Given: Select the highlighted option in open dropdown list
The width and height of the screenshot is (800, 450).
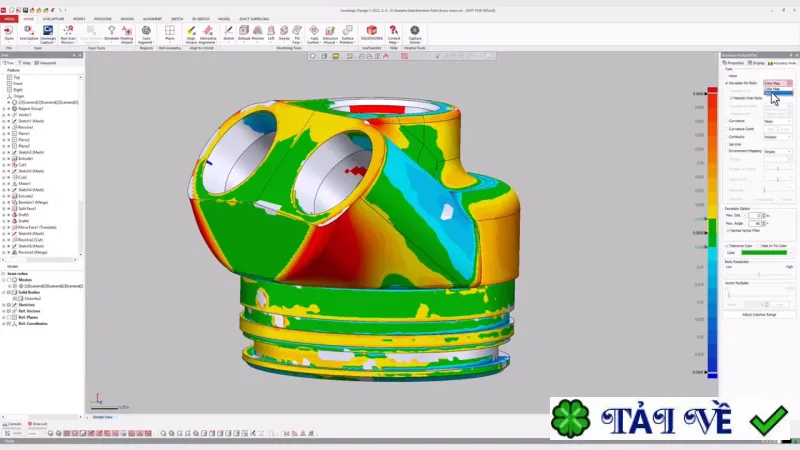Looking at the screenshot, I should click(x=778, y=93).
